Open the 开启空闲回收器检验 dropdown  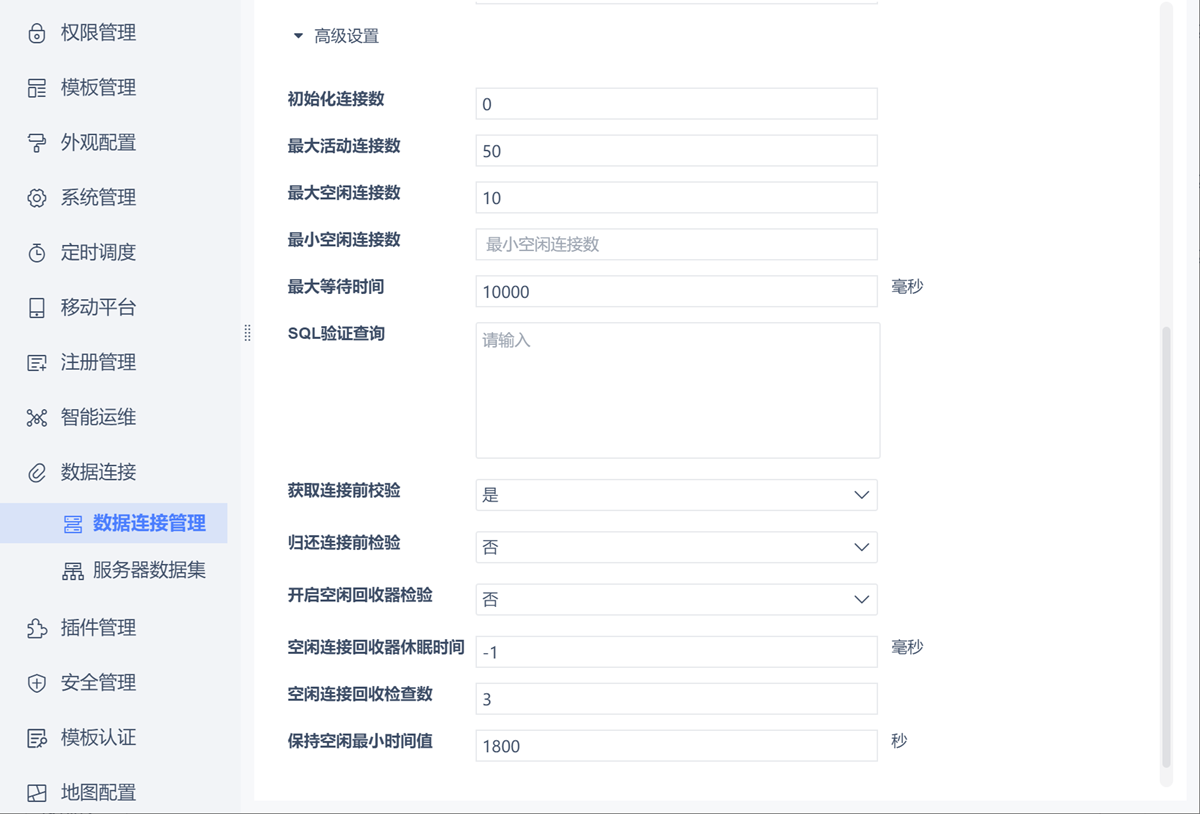[676, 599]
